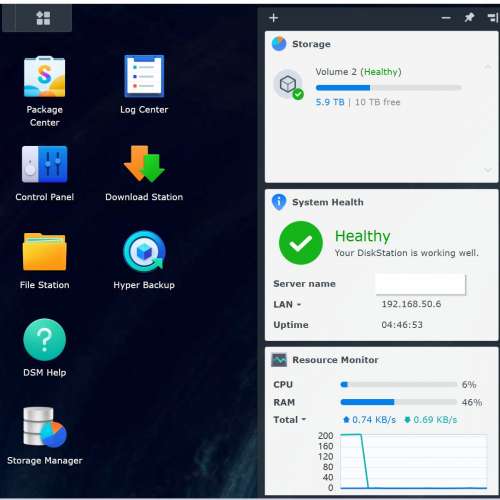This screenshot has height=500, width=500.
Task: Click 'Your DiskStation is working well.' text
Action: (407, 253)
